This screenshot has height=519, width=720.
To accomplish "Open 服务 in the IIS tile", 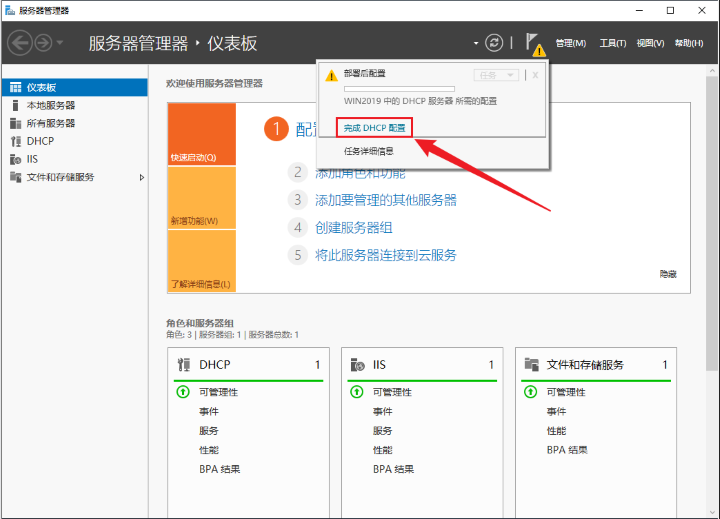I will click(382, 431).
